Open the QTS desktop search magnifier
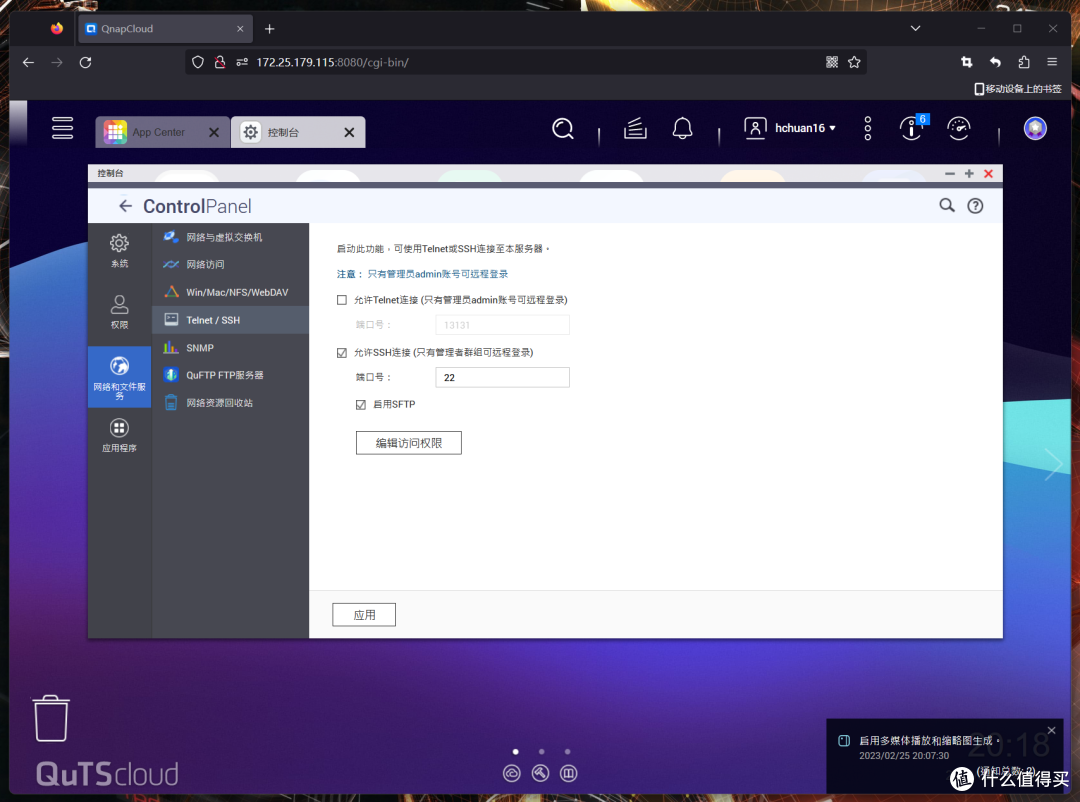Viewport: 1080px width, 802px height. (563, 128)
